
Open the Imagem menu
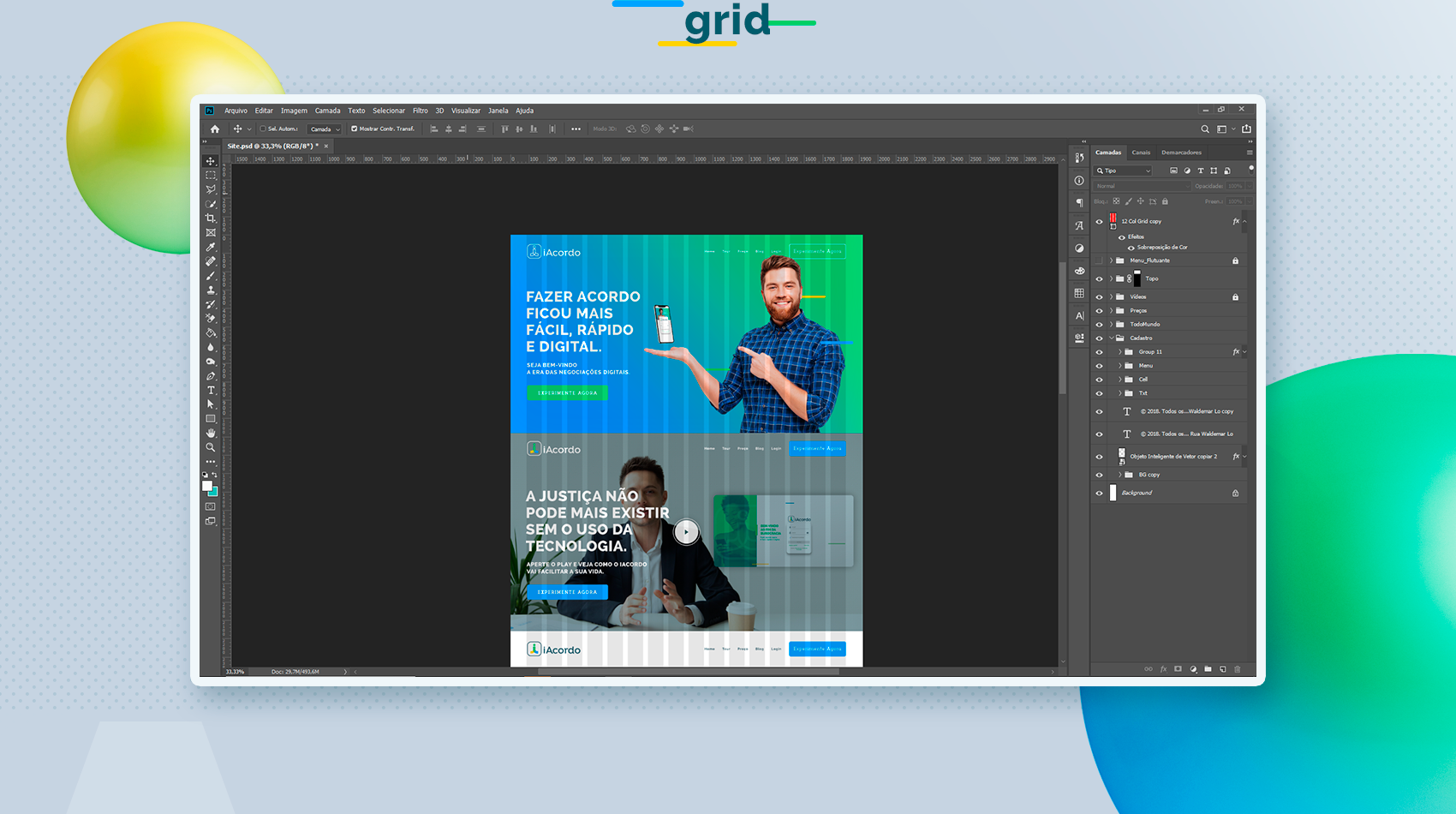[x=294, y=111]
